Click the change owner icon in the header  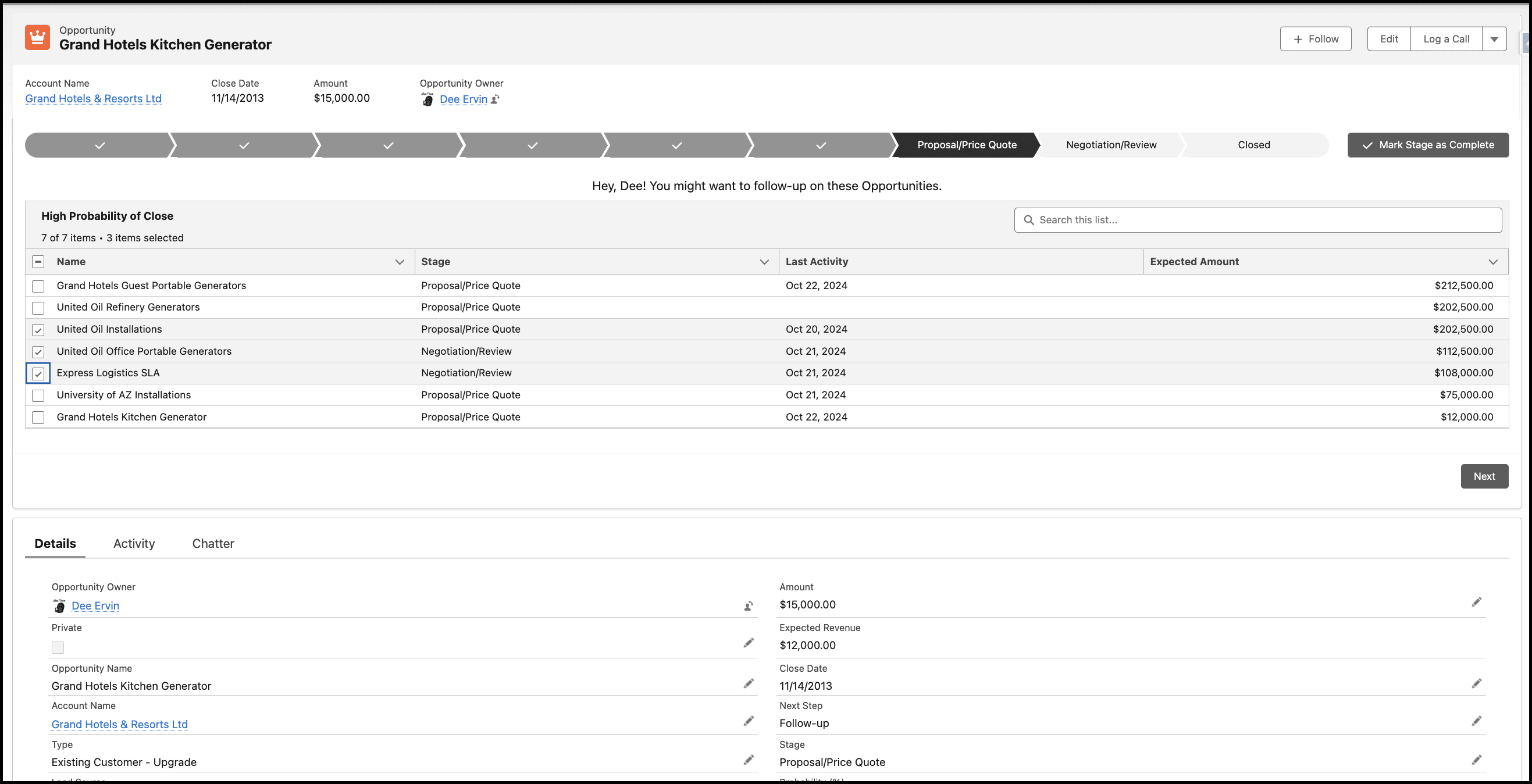pyautogui.click(x=495, y=99)
